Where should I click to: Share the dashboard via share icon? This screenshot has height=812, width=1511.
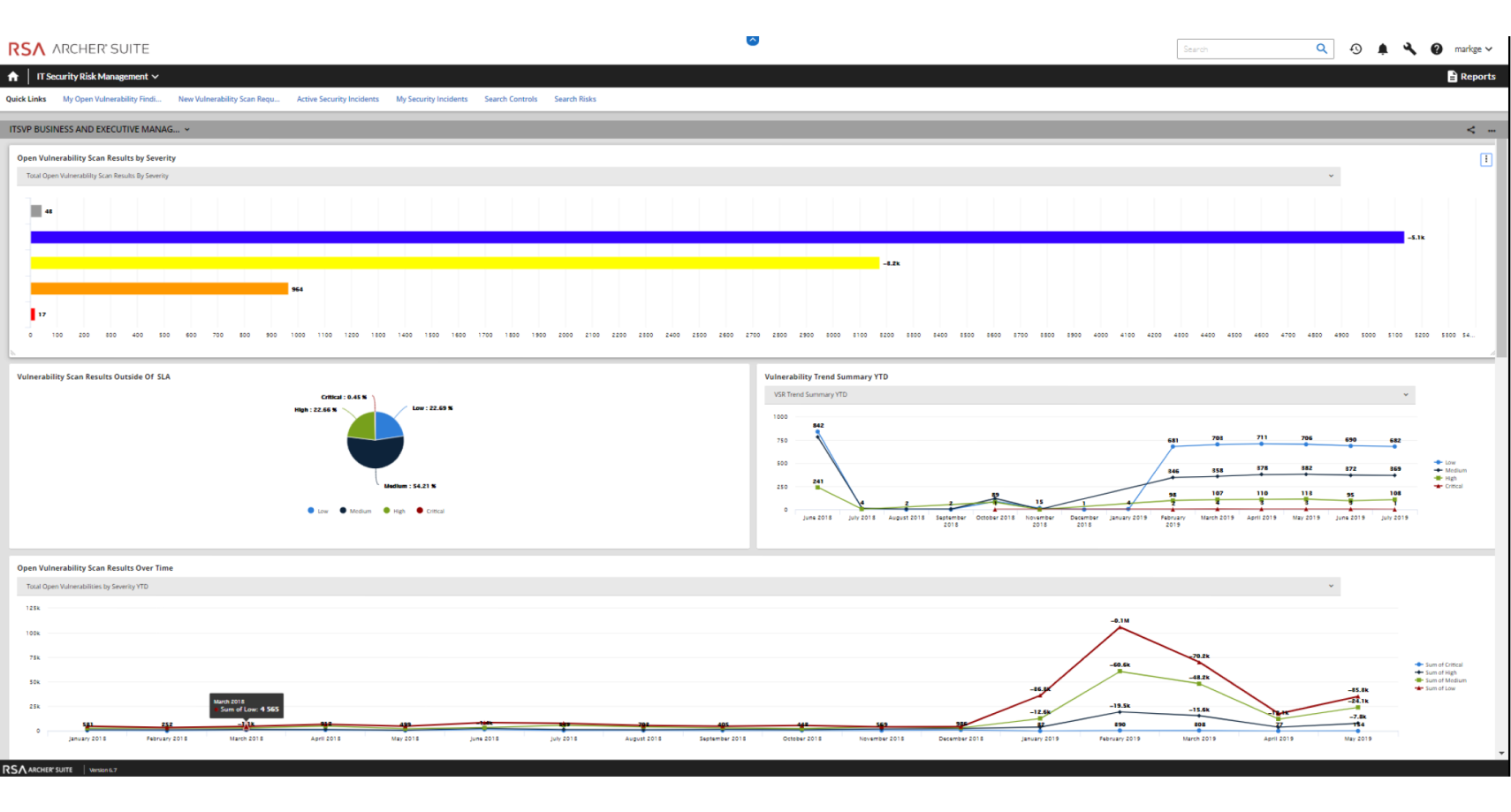(x=1471, y=130)
